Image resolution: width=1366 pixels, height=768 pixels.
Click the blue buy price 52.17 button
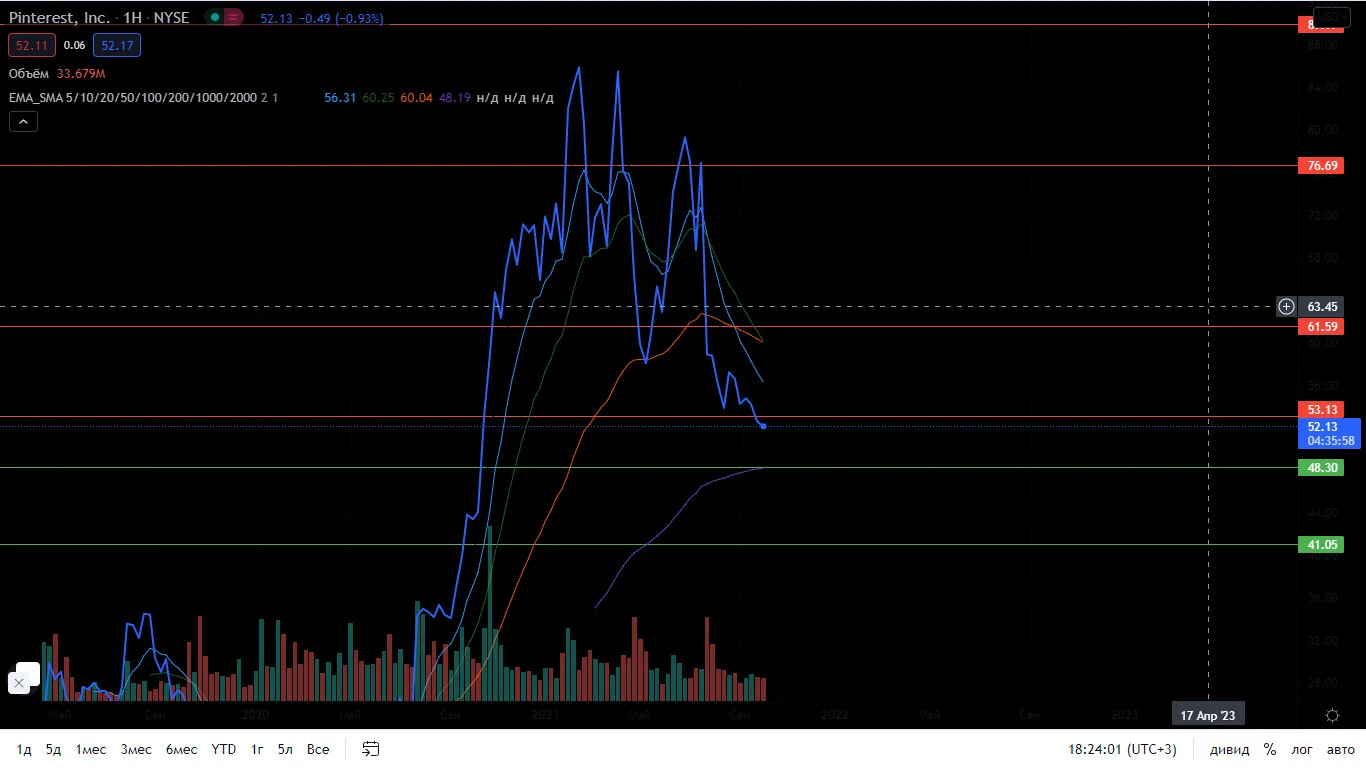(117, 45)
